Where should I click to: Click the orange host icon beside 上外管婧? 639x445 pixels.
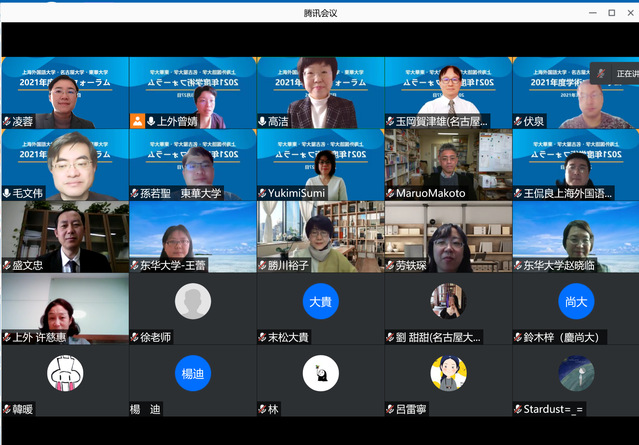coord(137,121)
